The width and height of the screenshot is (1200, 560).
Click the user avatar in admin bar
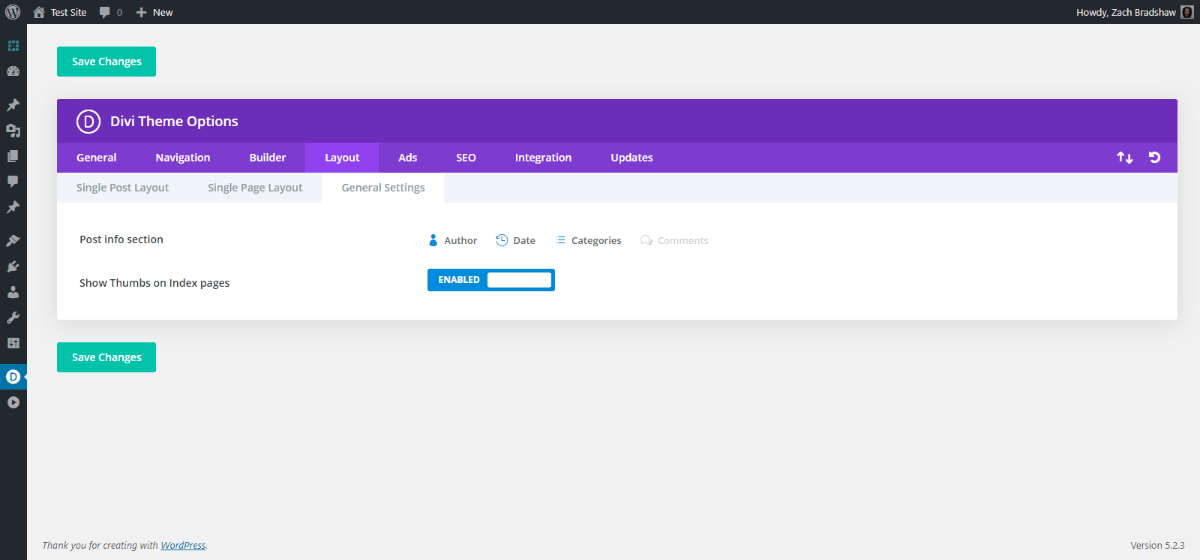1187,12
